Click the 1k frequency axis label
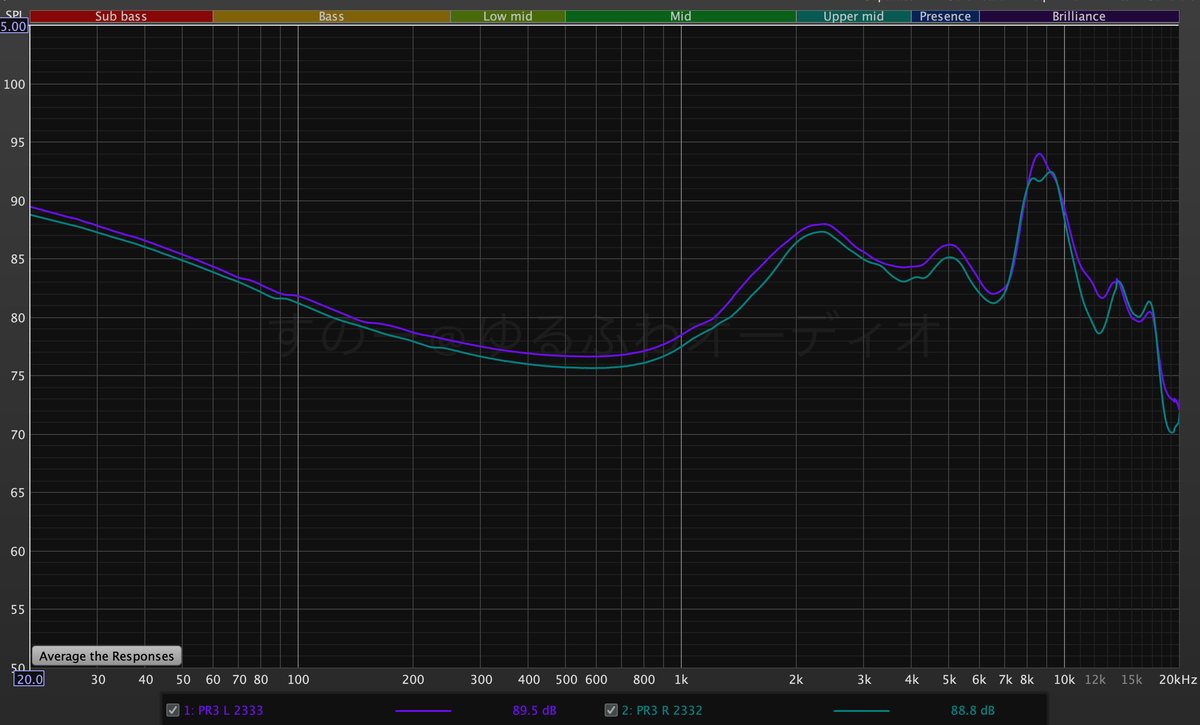 (x=681, y=680)
